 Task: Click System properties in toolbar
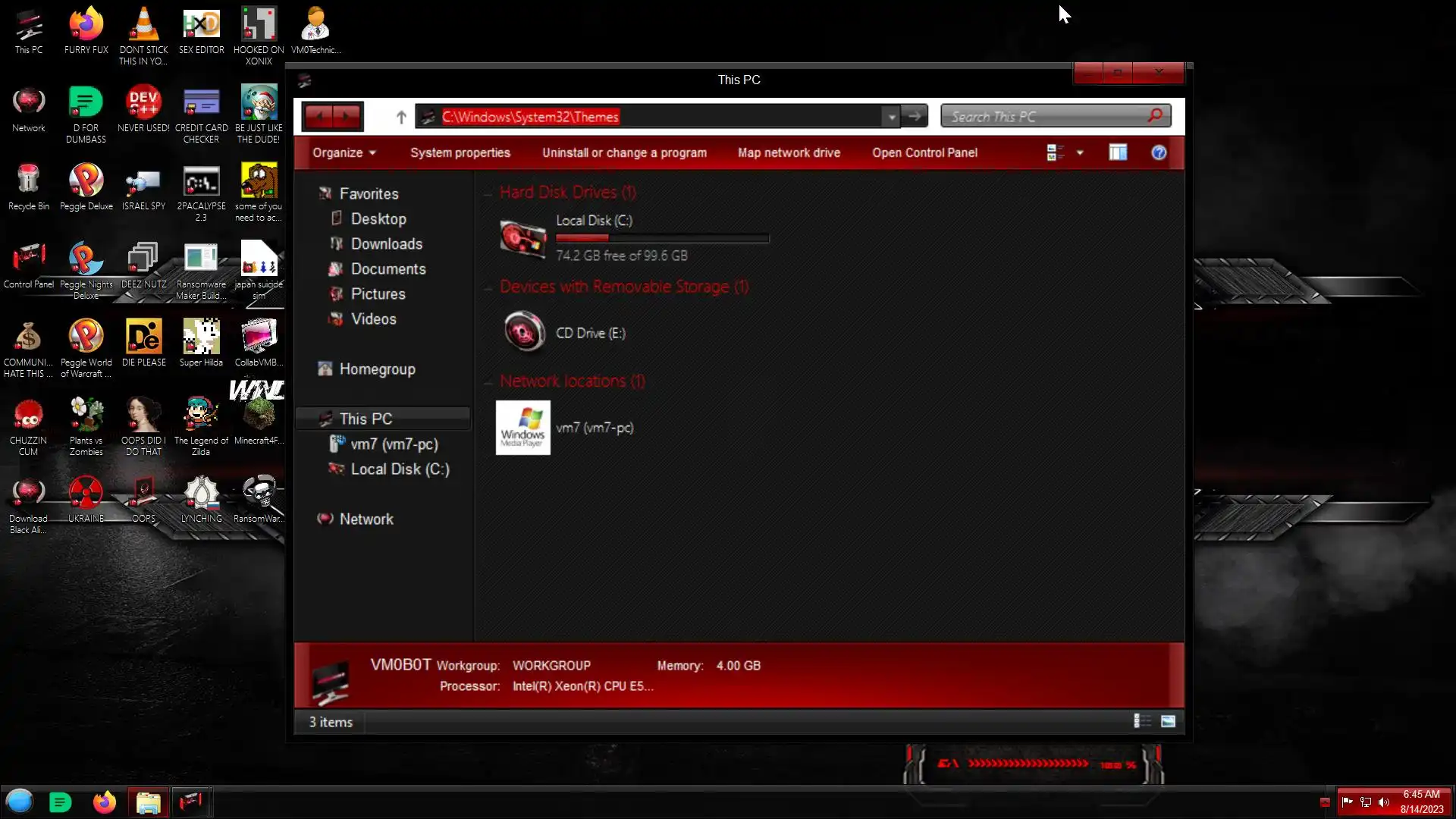tap(460, 152)
